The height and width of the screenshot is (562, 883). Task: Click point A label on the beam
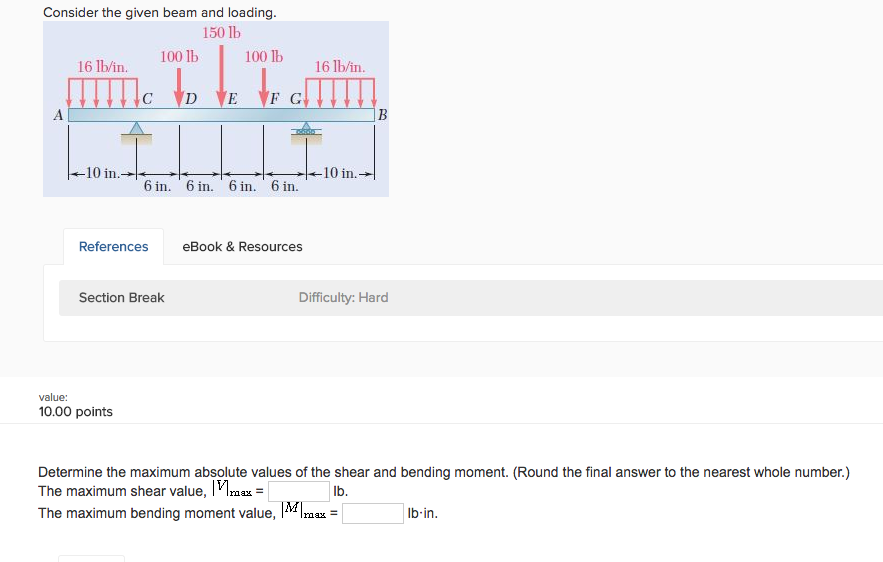point(58,116)
